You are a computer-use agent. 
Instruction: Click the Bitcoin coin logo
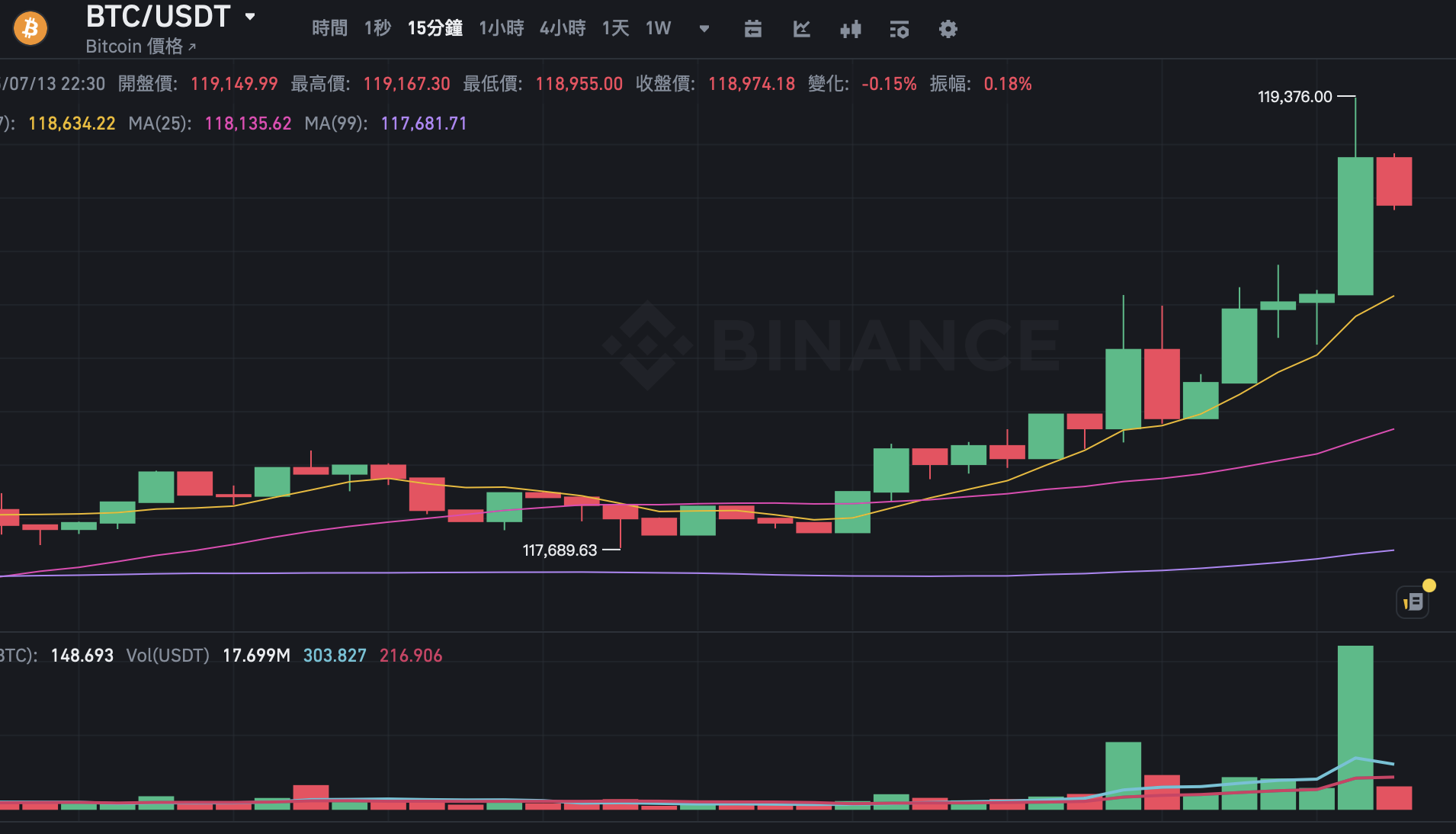30,27
